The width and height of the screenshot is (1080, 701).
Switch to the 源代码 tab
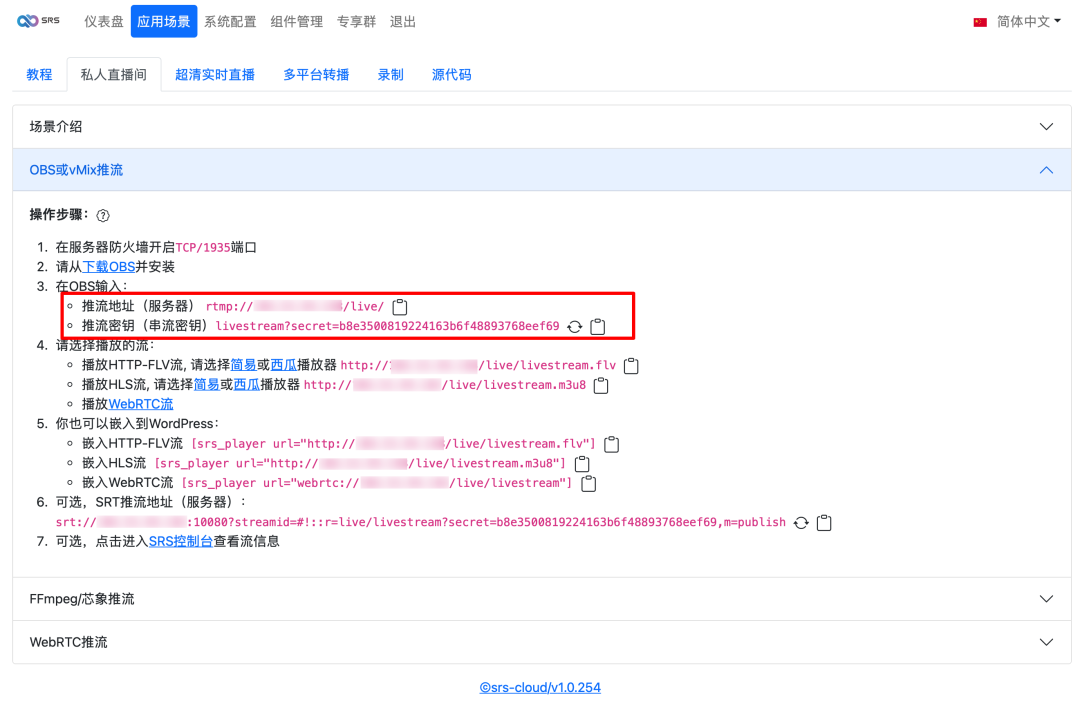tap(451, 74)
